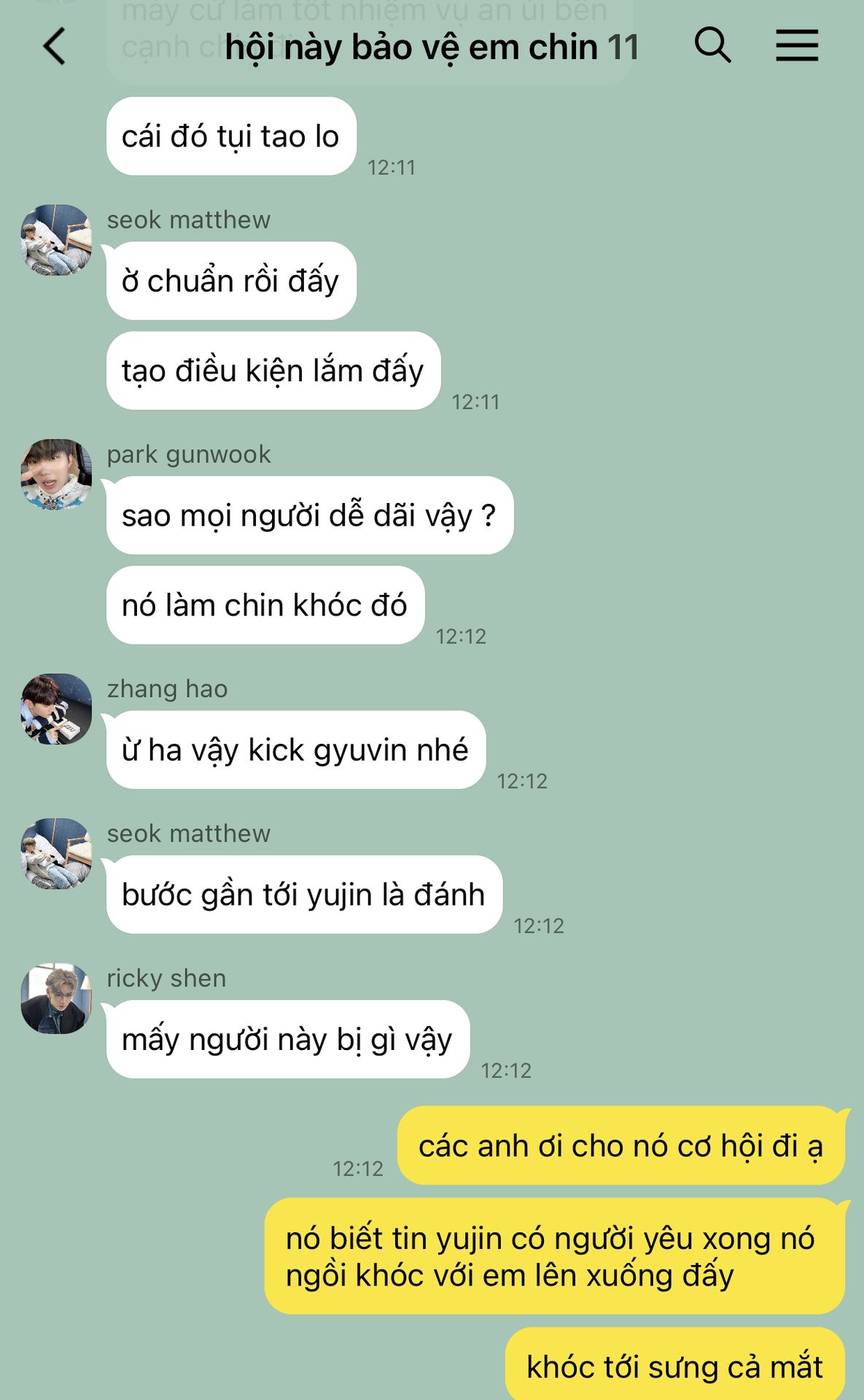Tap yellow message "các anh ơi cho nó cơ hội"
Image resolution: width=864 pixels, height=1400 pixels.
tap(621, 1146)
